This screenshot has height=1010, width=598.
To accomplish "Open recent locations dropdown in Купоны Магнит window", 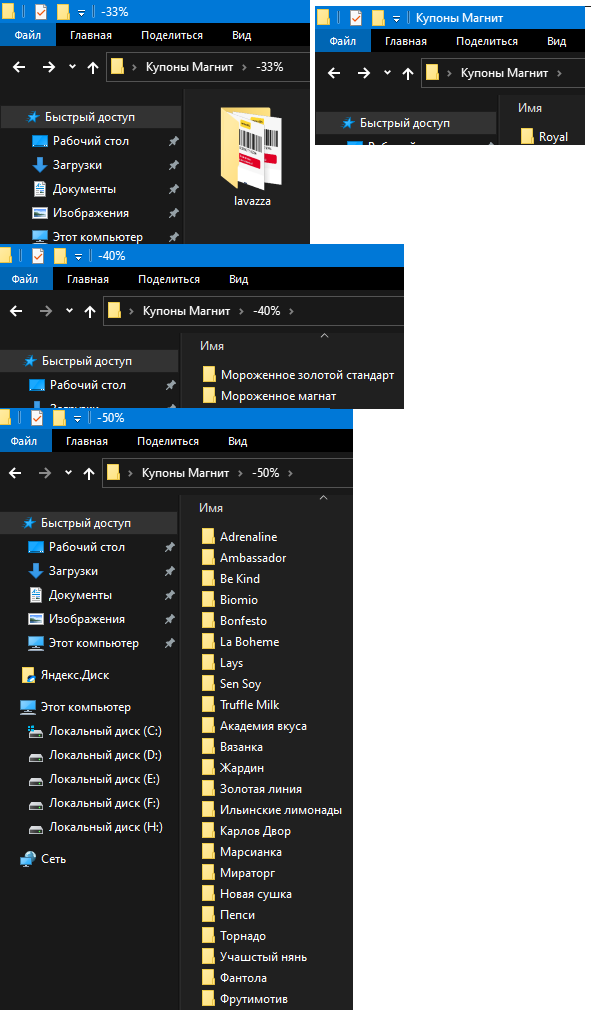I will [387, 73].
